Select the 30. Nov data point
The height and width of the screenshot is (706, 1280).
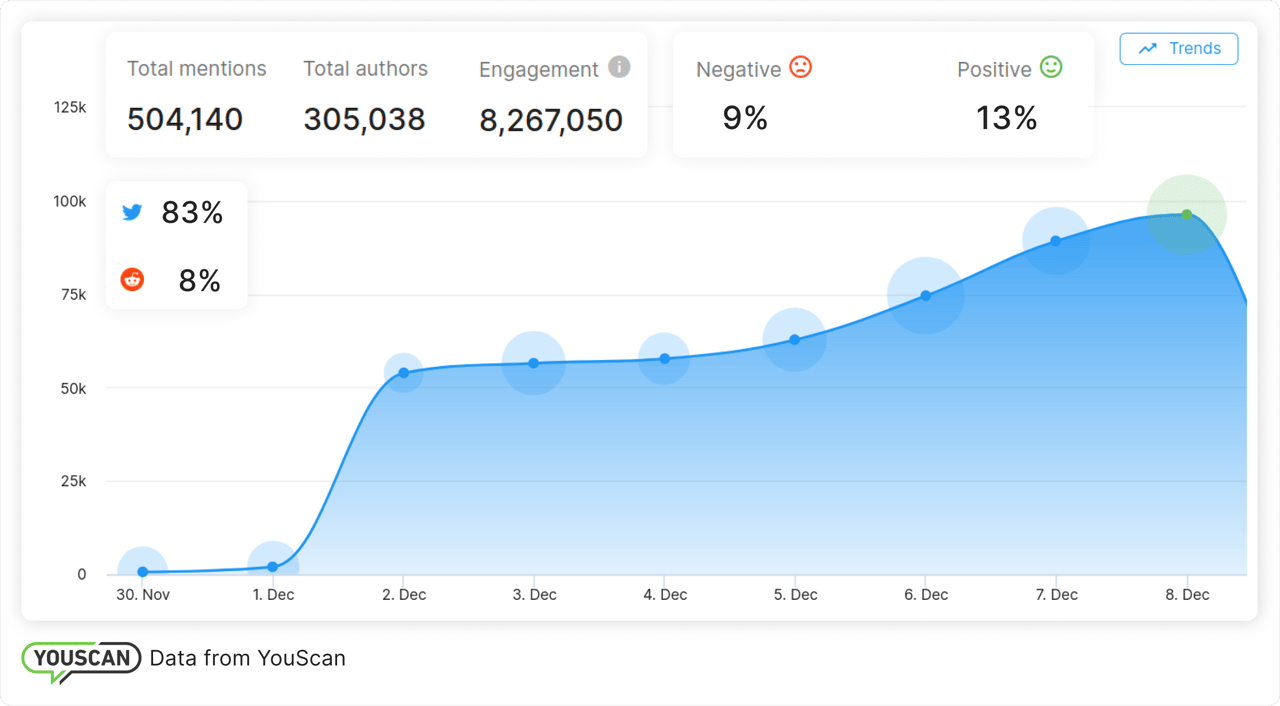tap(142, 572)
